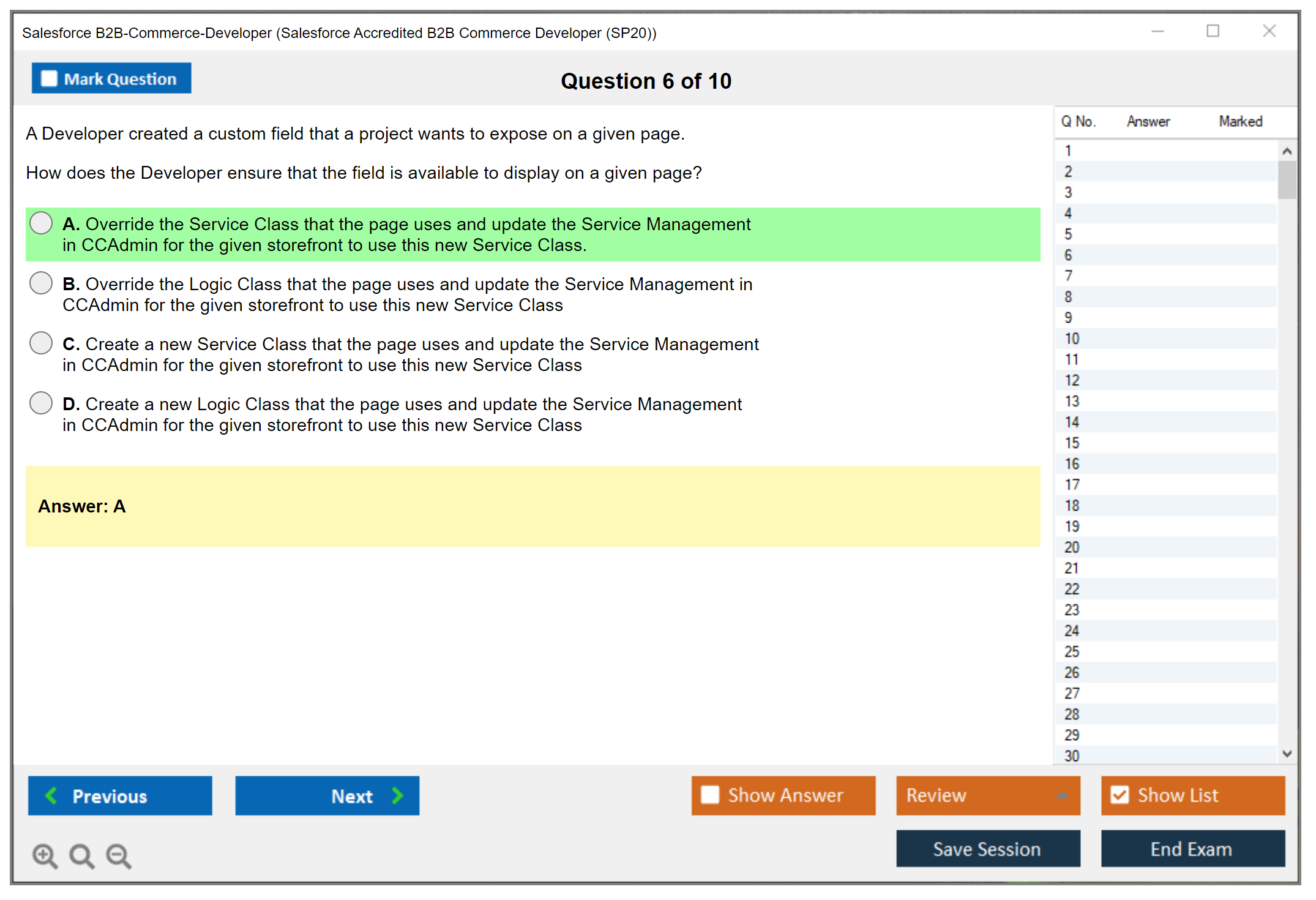Toggle the Mark Question checkbox
The width and height of the screenshot is (1316, 900).
click(x=50, y=79)
